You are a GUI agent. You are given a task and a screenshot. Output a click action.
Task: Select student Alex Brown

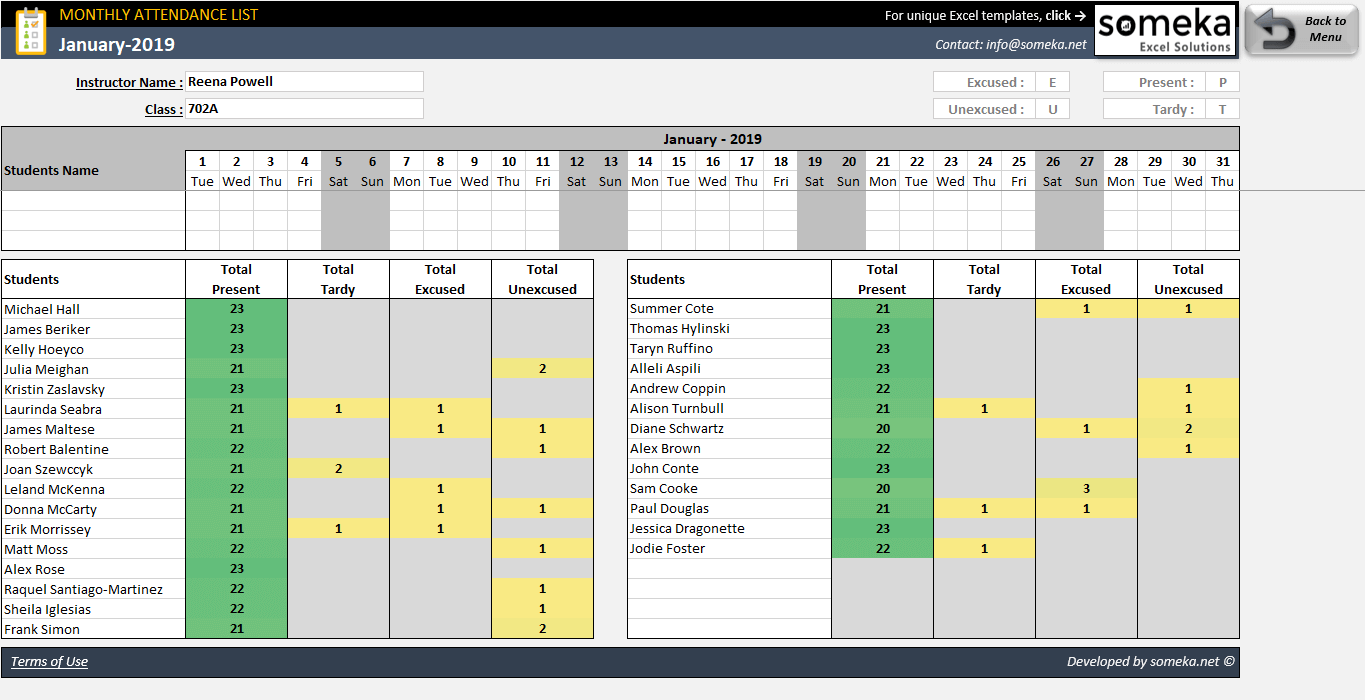tap(729, 448)
